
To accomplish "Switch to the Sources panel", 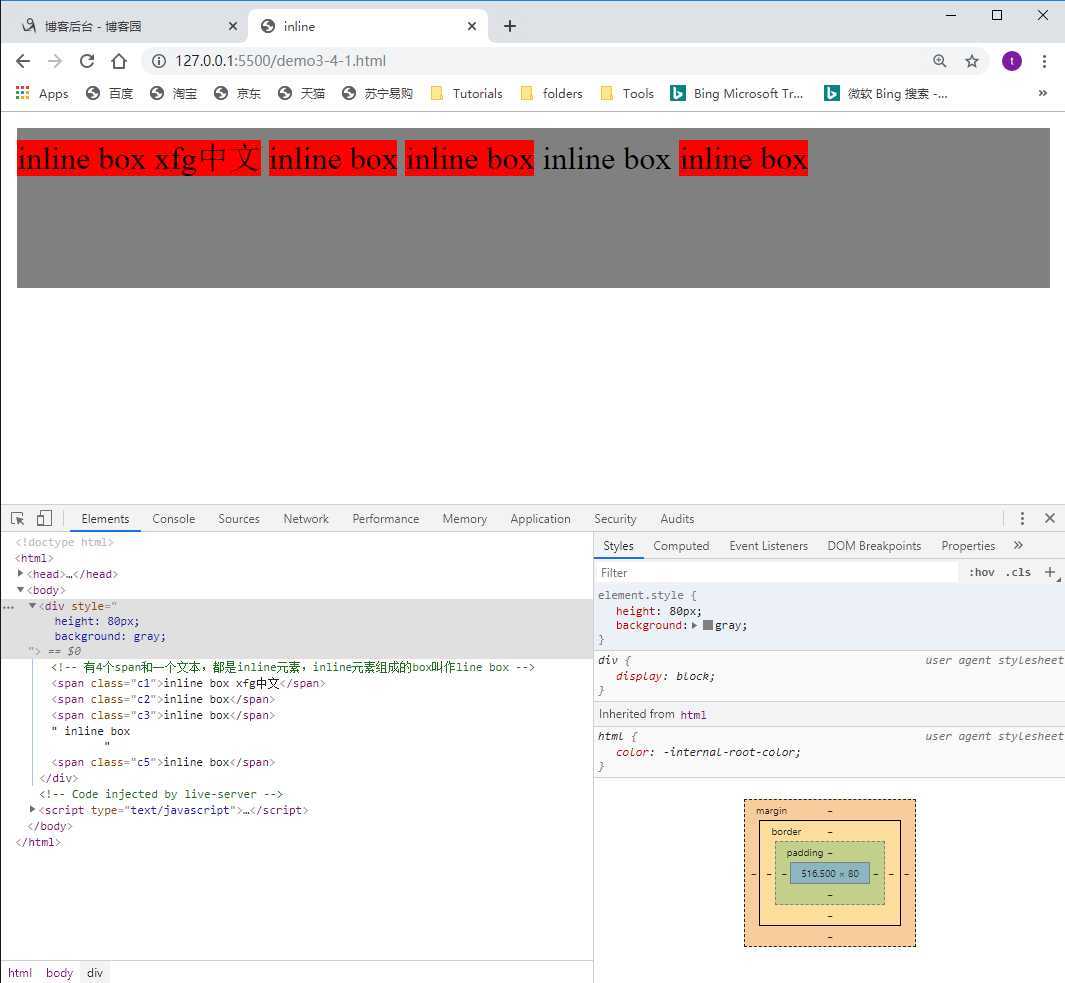I will click(x=239, y=519).
